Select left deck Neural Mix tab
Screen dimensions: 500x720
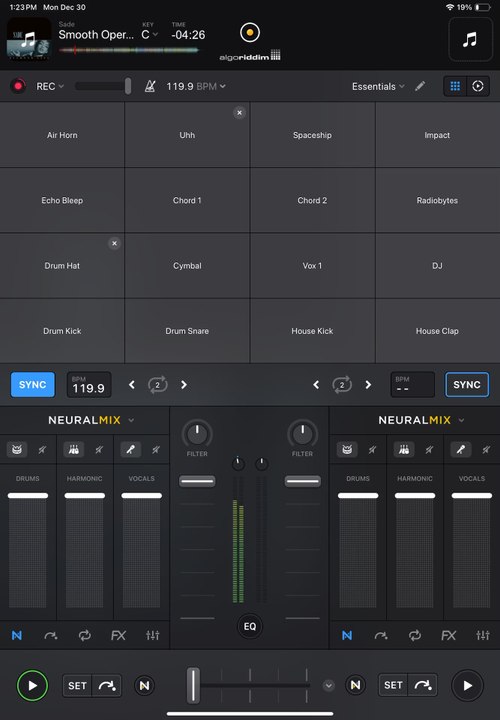[x=17, y=635]
